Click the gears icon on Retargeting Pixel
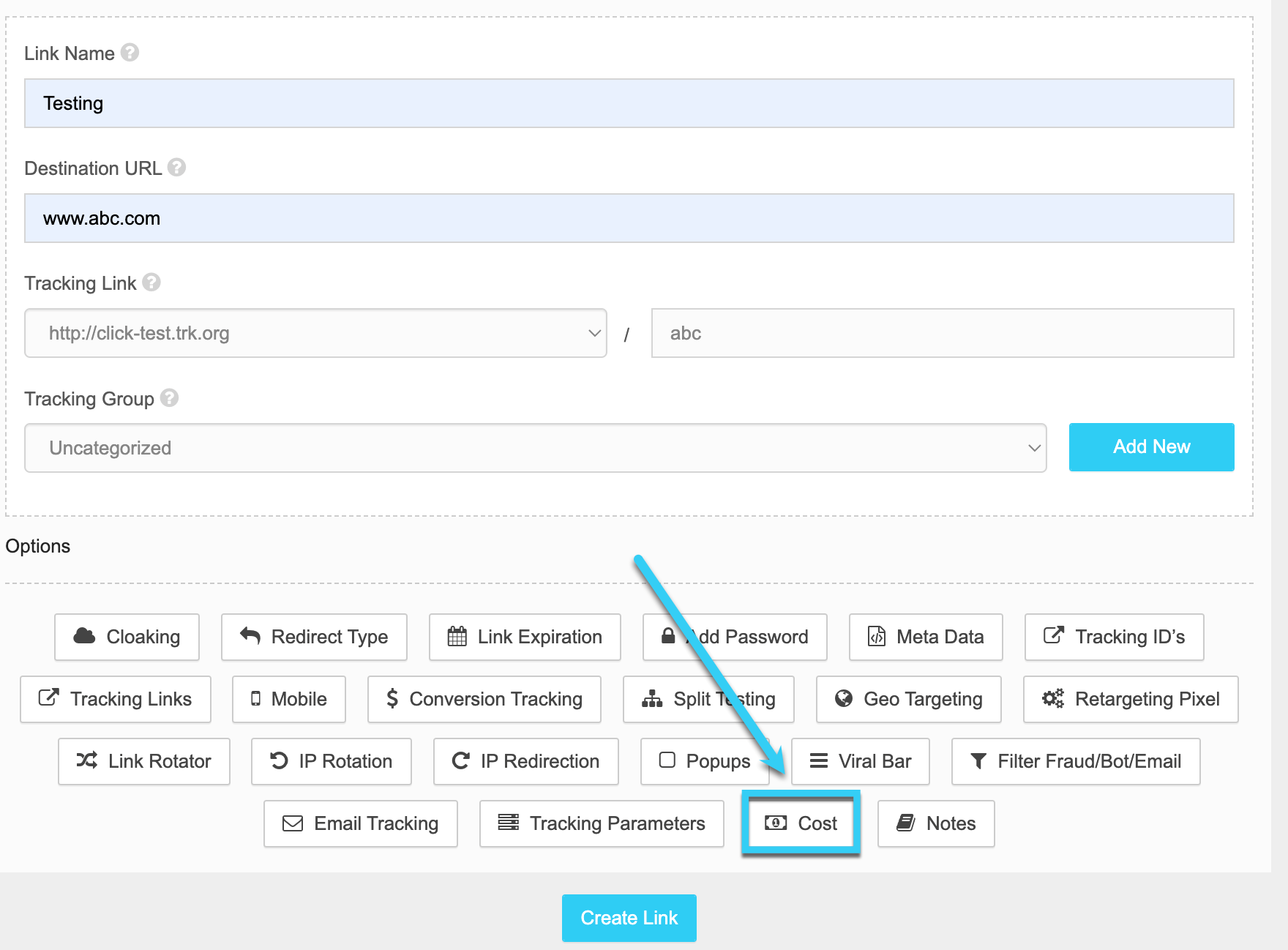 click(x=1053, y=698)
